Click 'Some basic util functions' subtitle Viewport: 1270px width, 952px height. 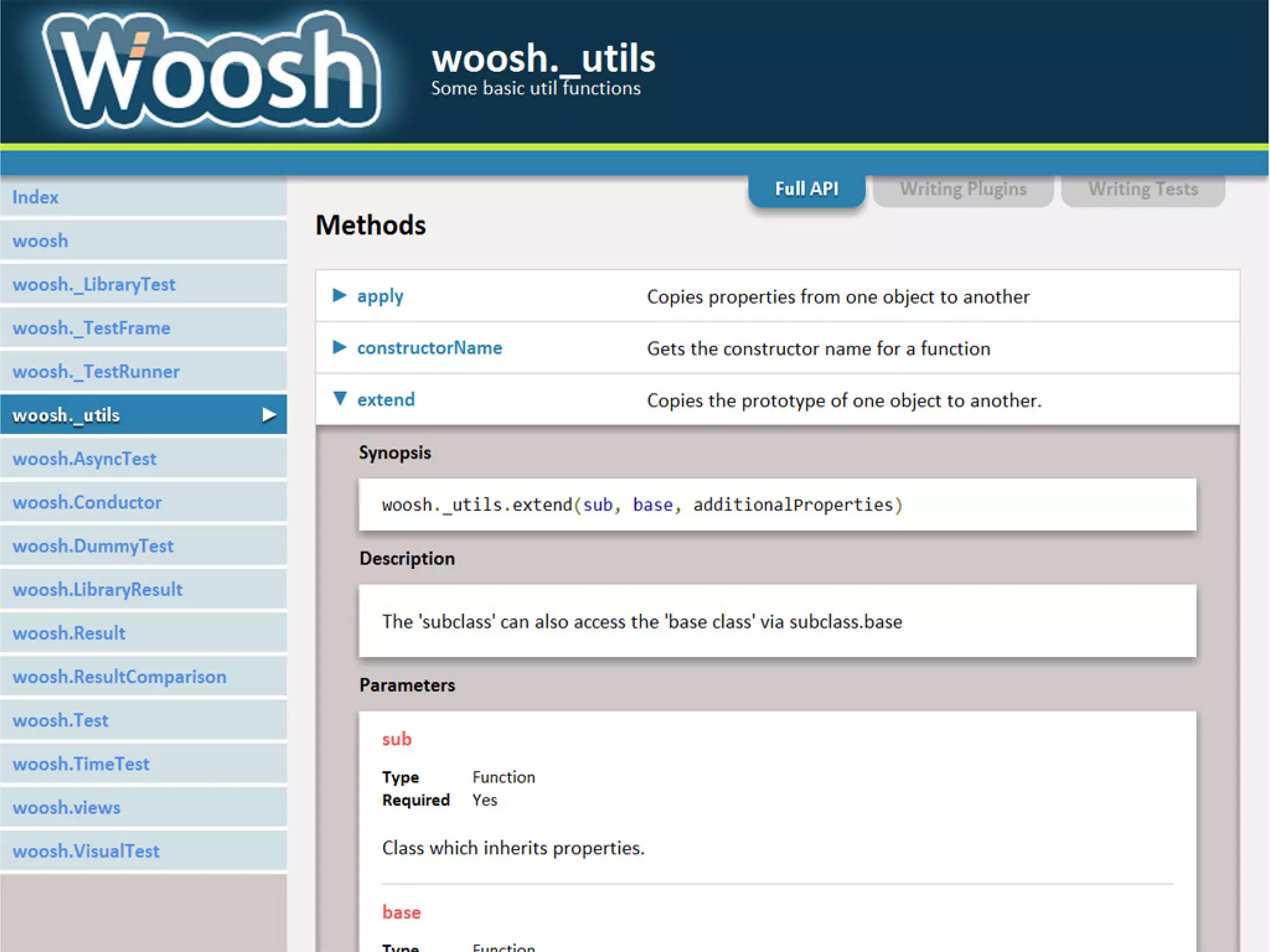tap(536, 88)
